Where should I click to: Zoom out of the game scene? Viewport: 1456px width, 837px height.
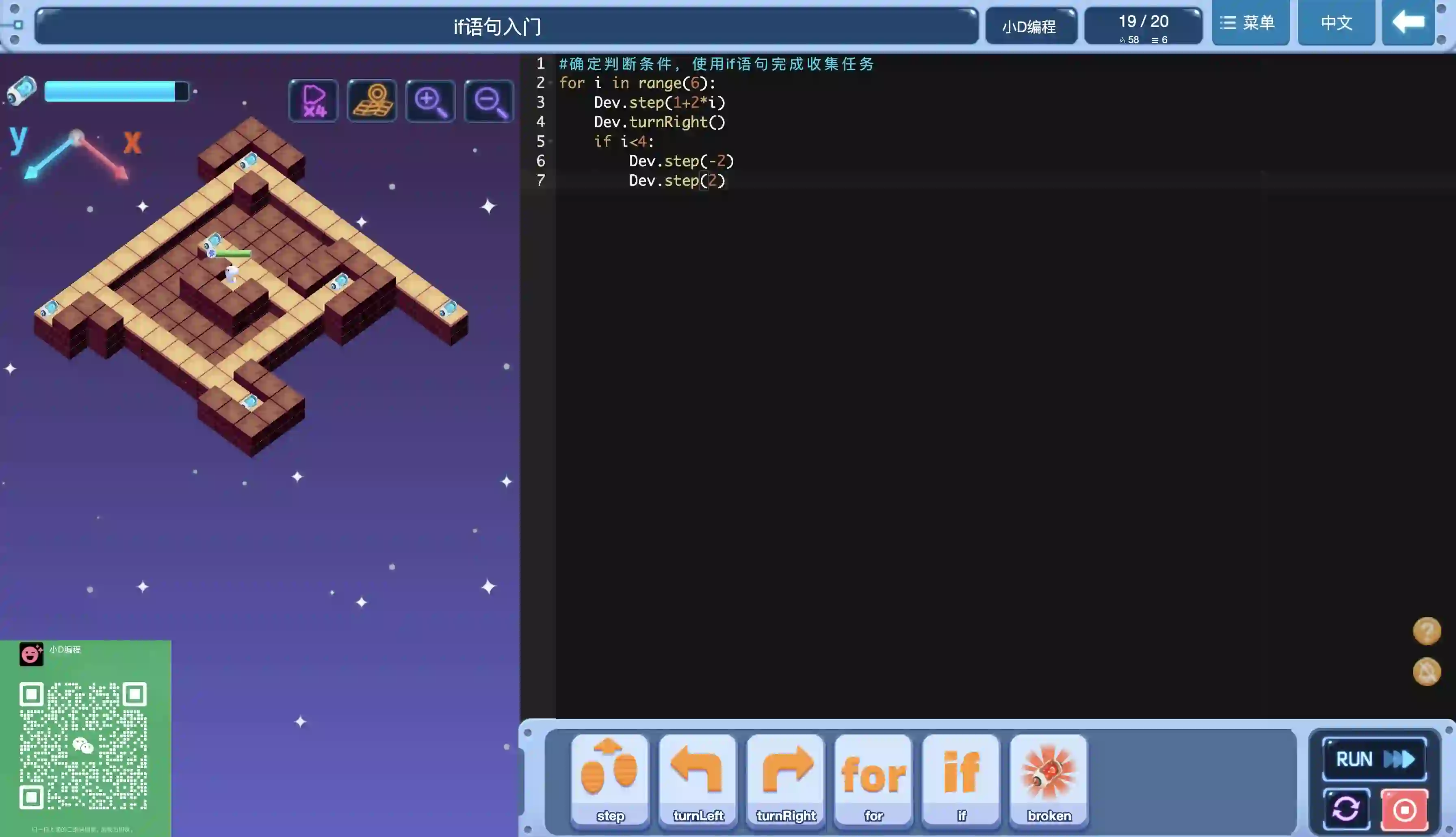tap(488, 101)
